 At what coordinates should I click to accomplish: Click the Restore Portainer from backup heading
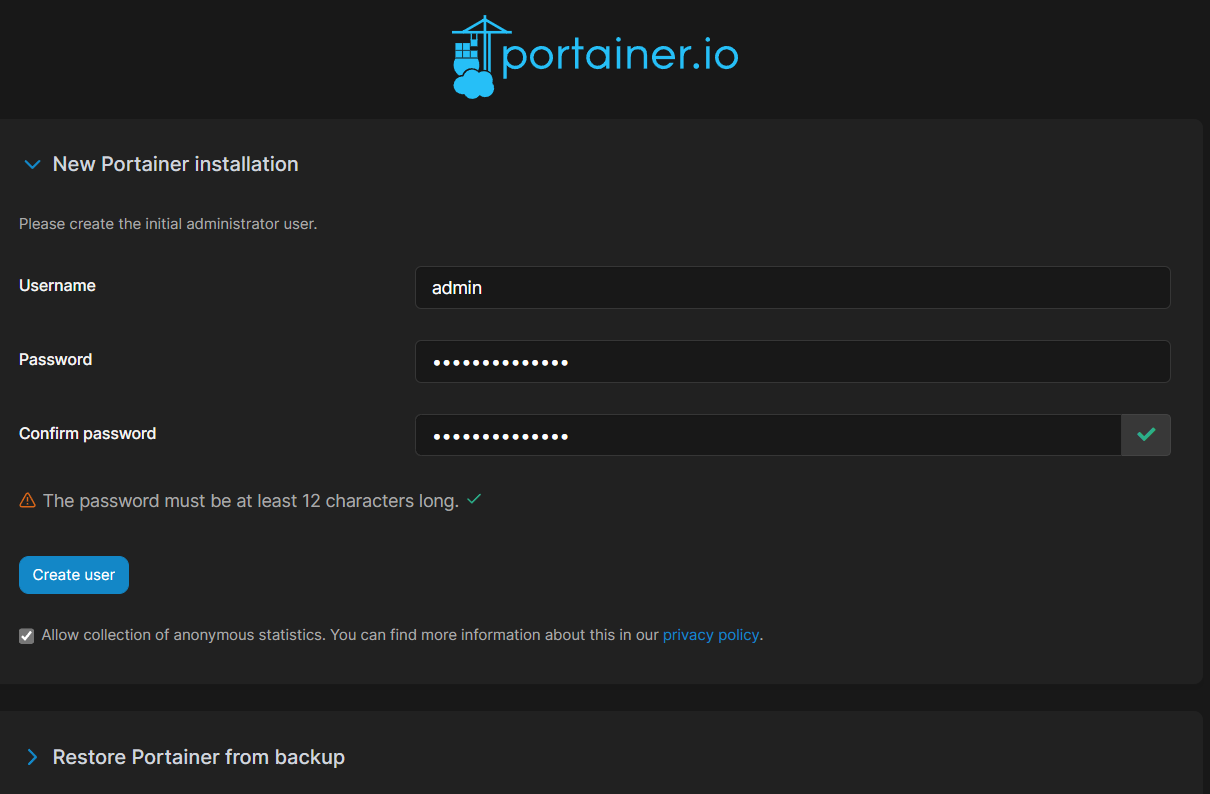tap(199, 757)
